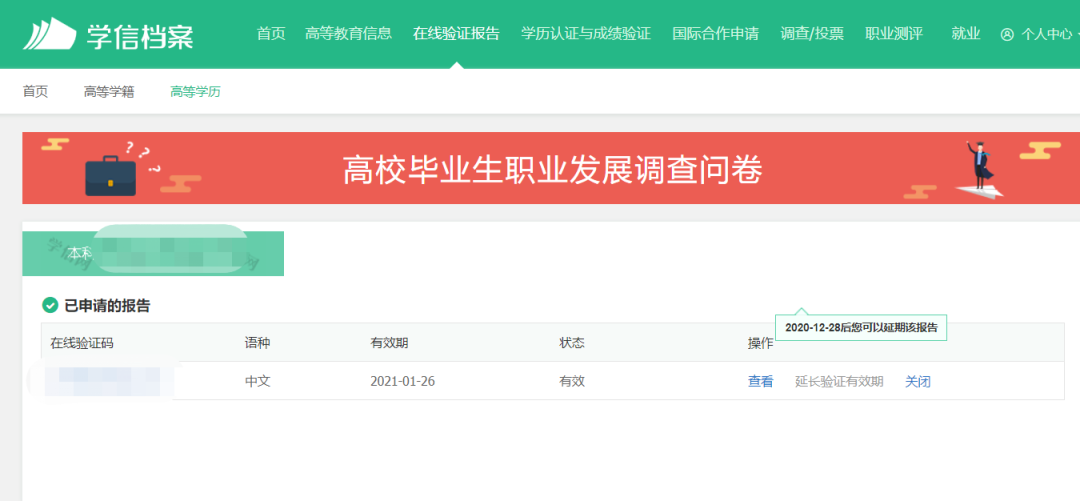
Task: Select the 高等学历 sub-tab
Action: tap(195, 92)
